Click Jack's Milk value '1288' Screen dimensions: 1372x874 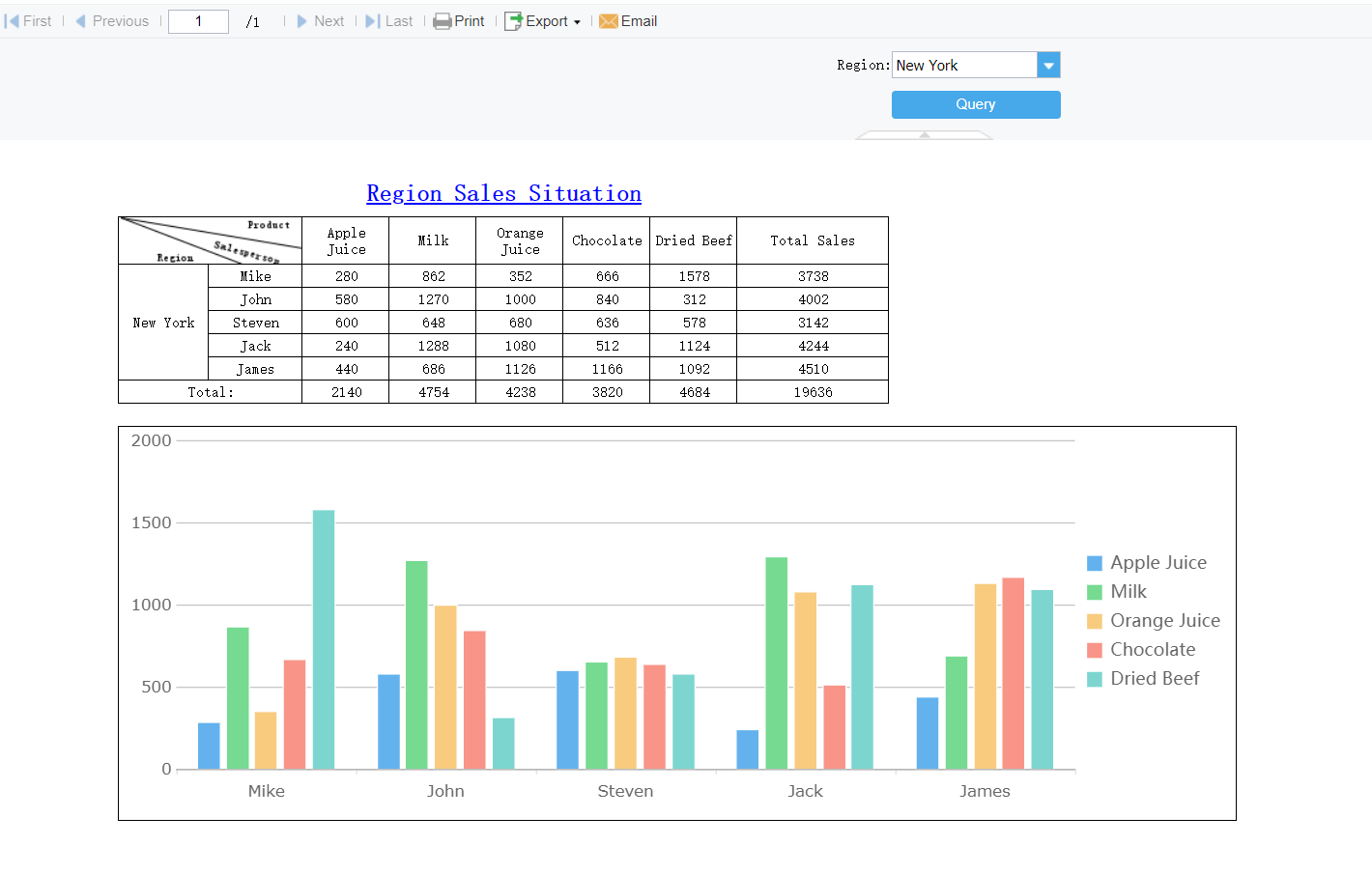click(x=433, y=346)
